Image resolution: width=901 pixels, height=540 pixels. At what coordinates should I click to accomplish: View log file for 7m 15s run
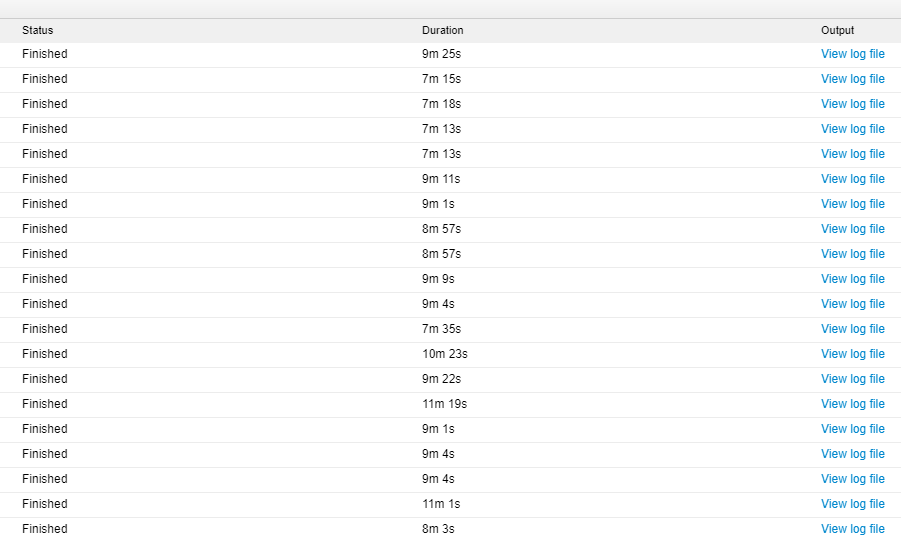tap(852, 79)
